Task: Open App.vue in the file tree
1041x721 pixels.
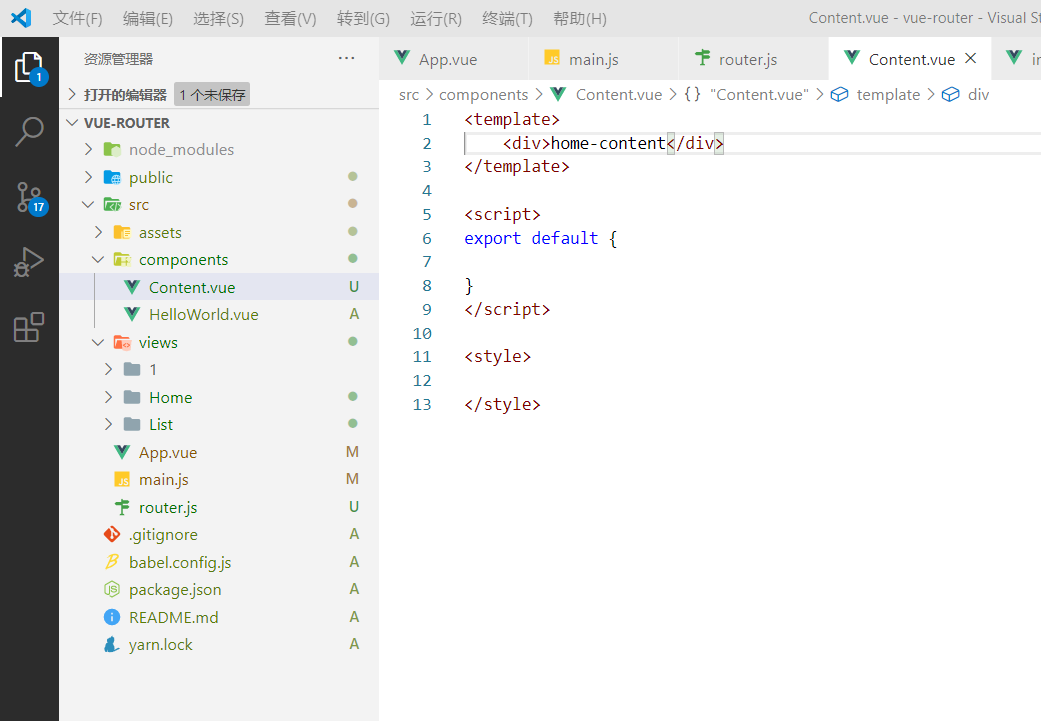Action: (x=219, y=452)
